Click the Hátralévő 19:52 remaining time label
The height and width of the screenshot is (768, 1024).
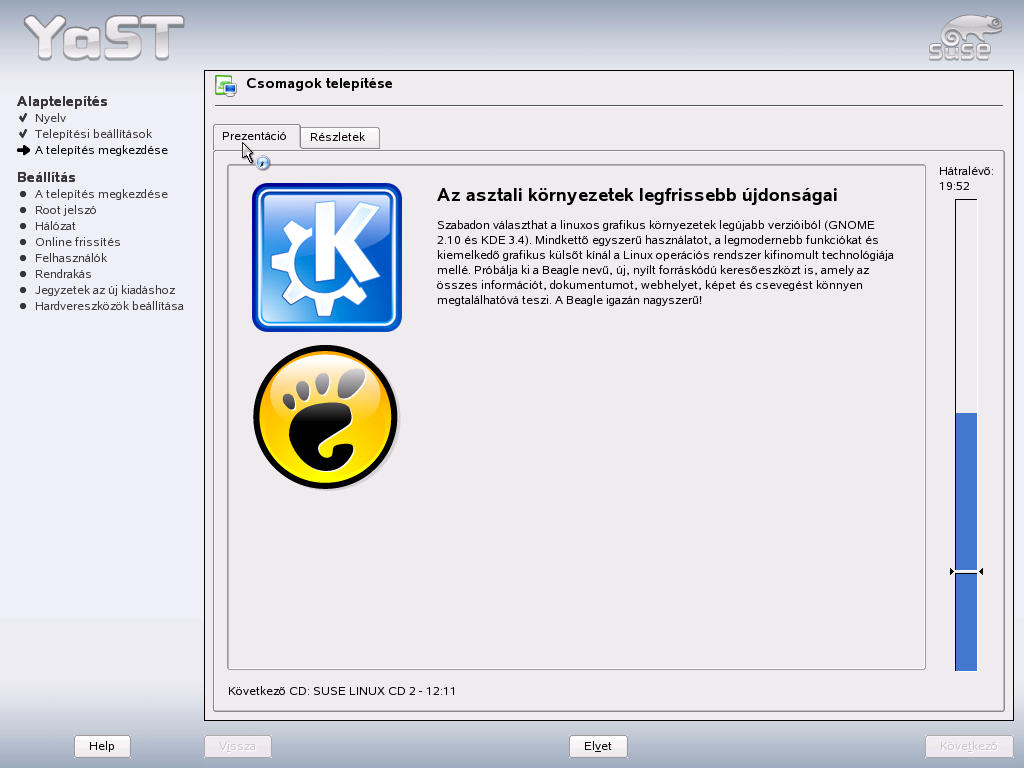tap(966, 178)
